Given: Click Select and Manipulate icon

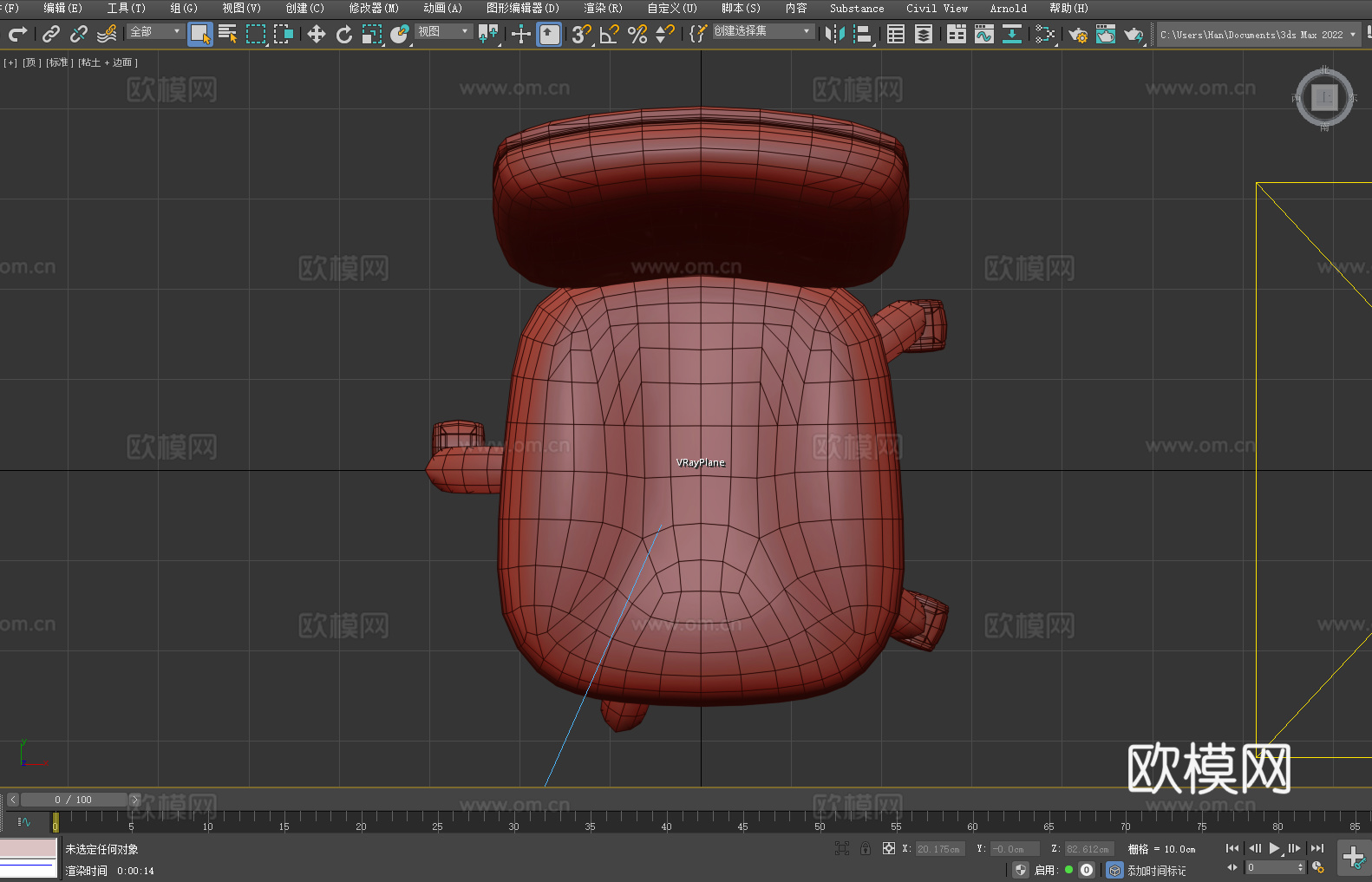Looking at the screenshot, I should (521, 34).
